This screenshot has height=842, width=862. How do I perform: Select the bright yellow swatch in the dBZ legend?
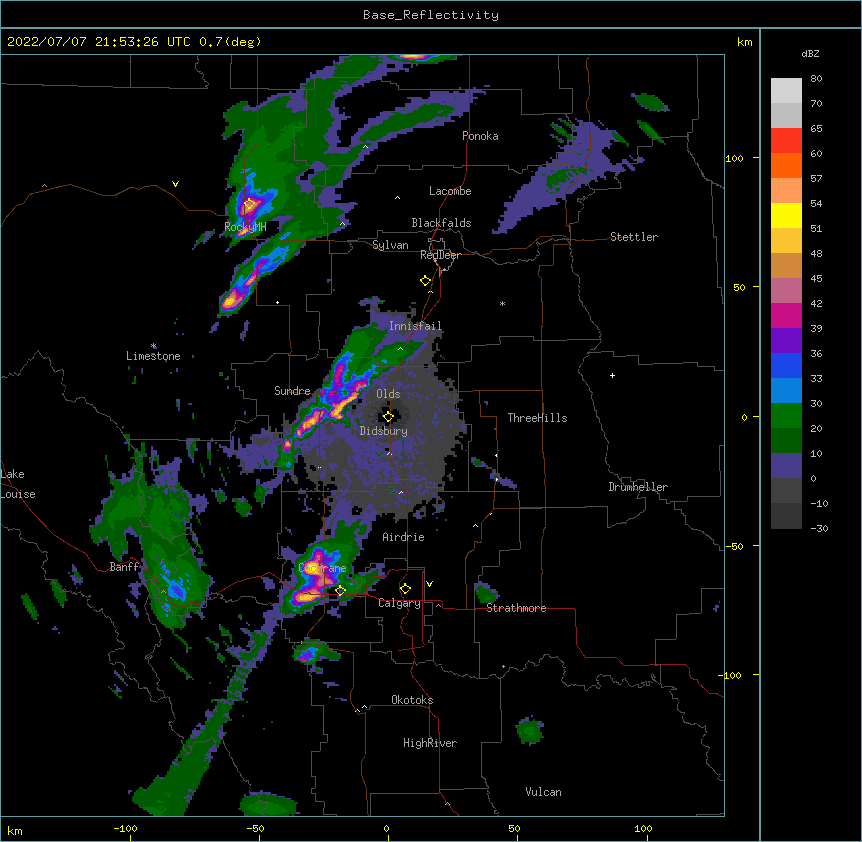(786, 215)
